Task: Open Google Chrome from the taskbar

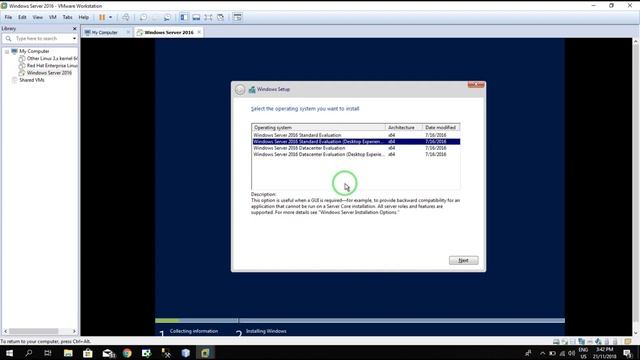Action: coord(127,353)
